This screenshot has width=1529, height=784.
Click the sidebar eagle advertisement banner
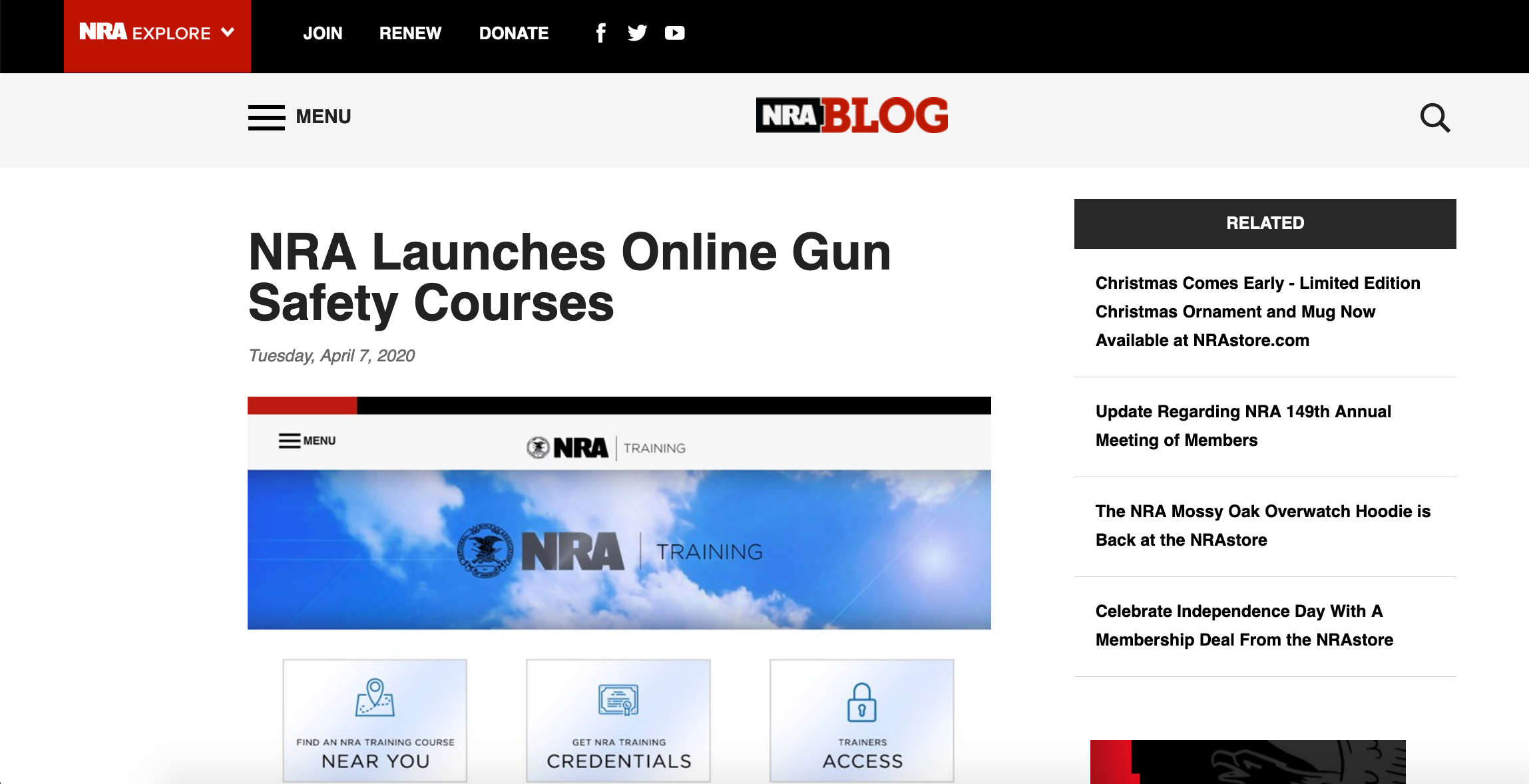(x=1247, y=762)
